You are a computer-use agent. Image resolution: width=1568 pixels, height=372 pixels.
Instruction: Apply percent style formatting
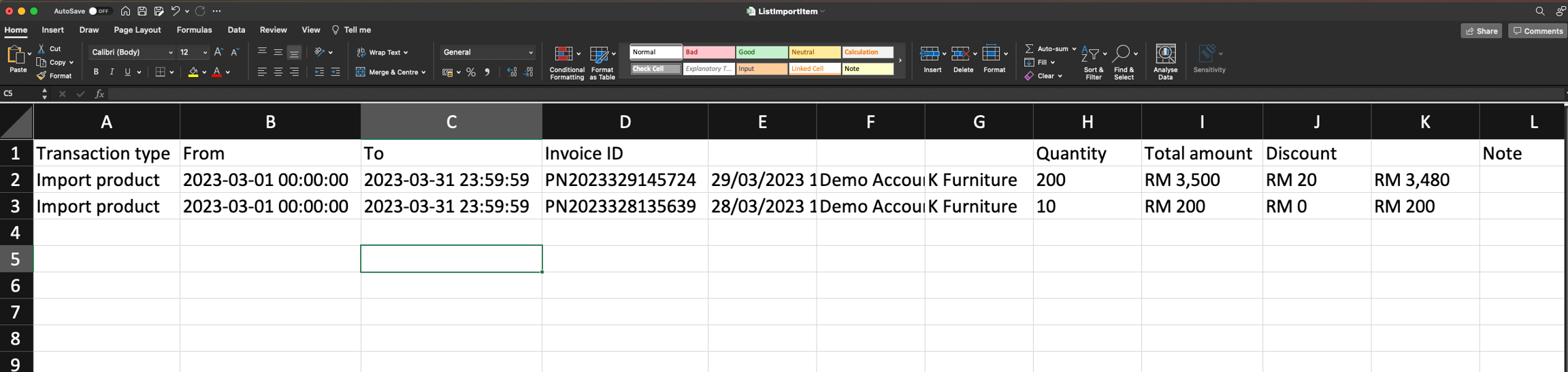(x=471, y=72)
